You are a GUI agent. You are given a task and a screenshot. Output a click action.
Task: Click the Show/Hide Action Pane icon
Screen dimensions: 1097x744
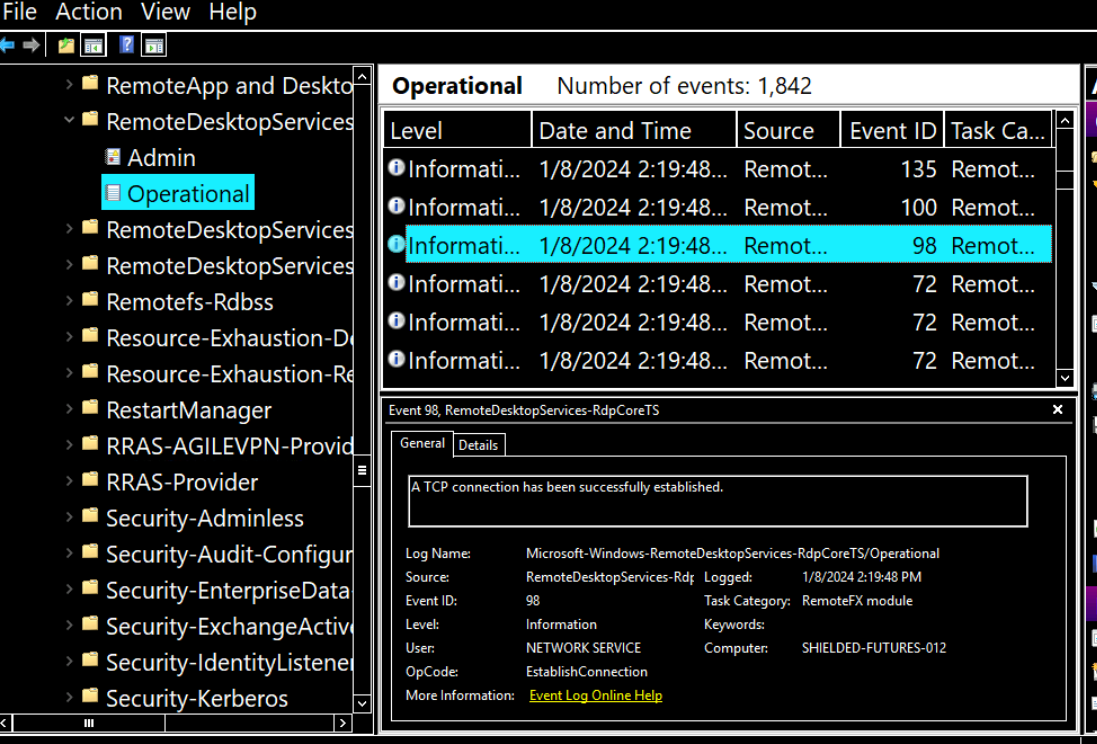[x=154, y=45]
